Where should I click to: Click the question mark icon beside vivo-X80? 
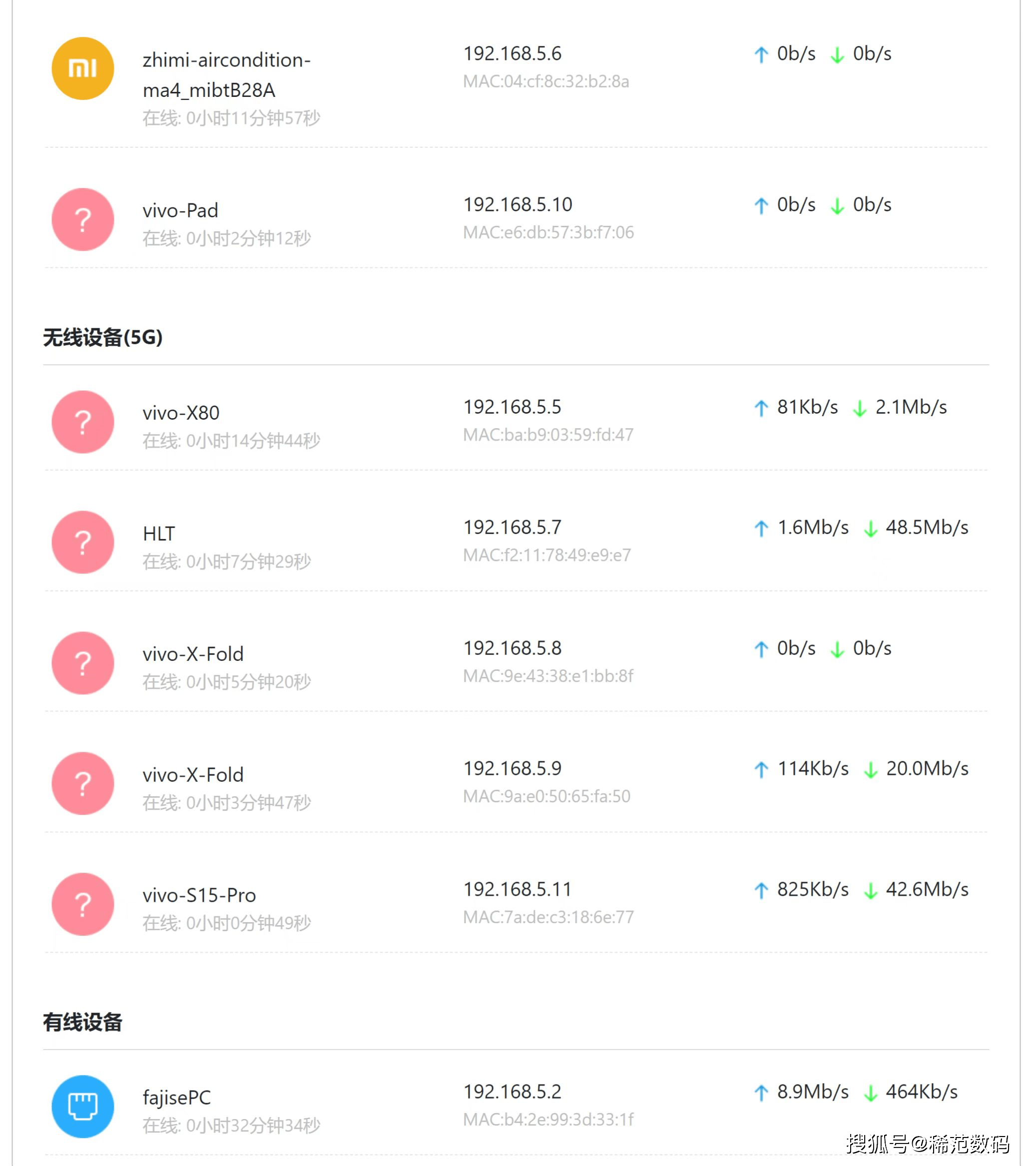click(x=83, y=422)
